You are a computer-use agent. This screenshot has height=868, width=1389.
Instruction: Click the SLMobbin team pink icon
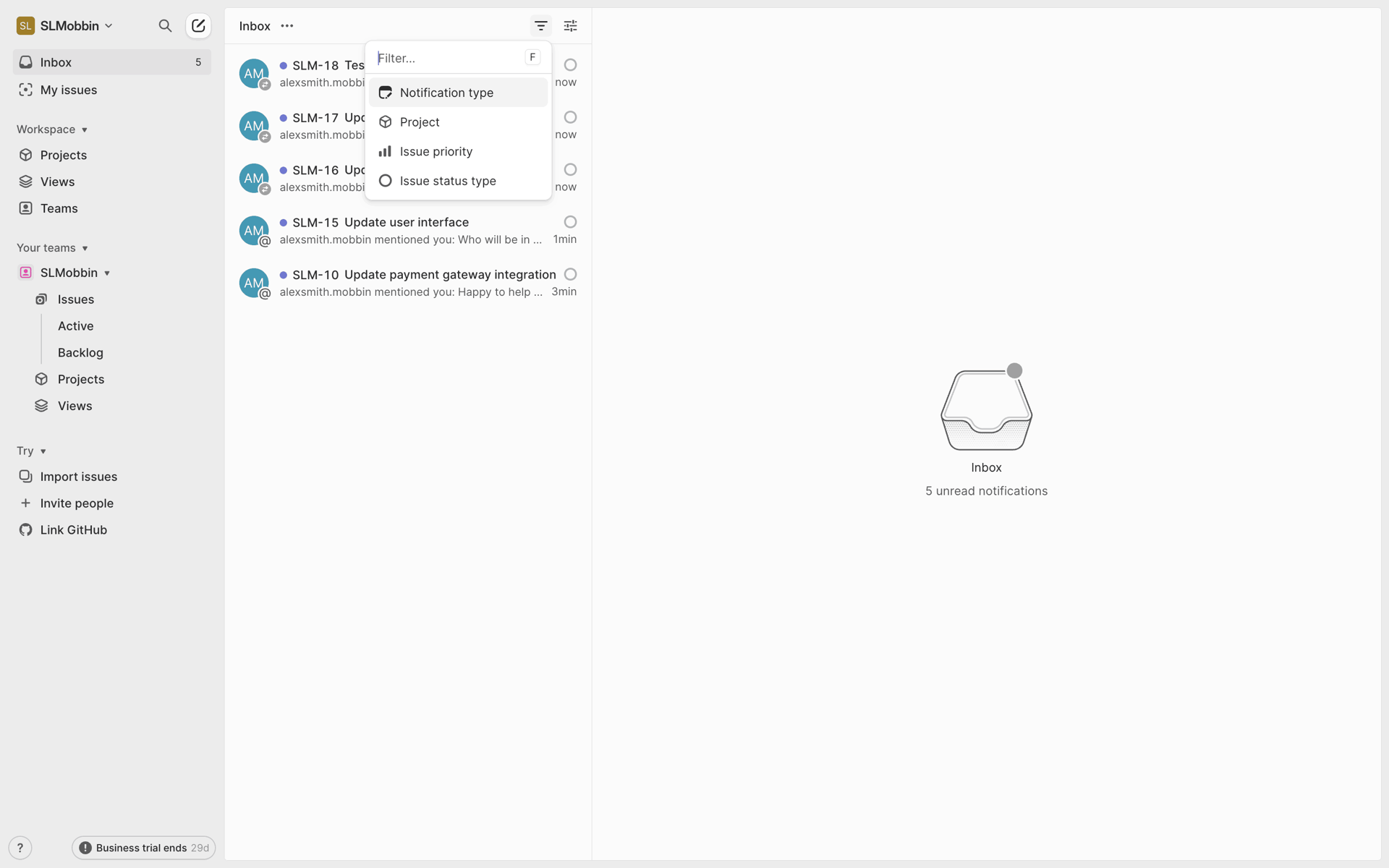(x=26, y=273)
